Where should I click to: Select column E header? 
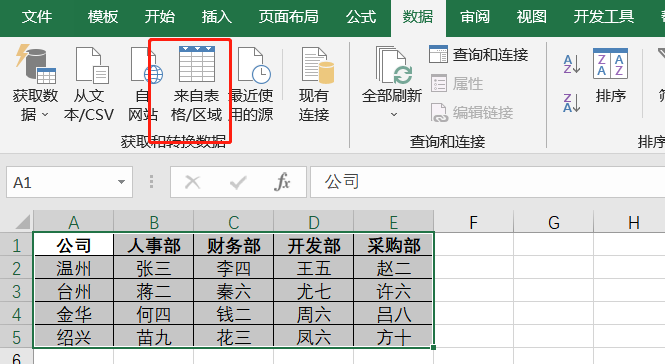click(394, 221)
